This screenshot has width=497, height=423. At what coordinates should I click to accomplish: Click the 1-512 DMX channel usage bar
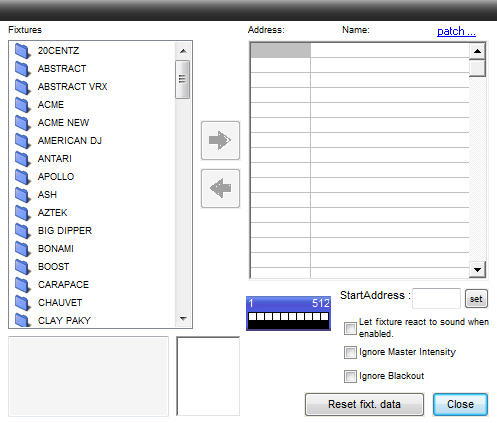pos(289,313)
